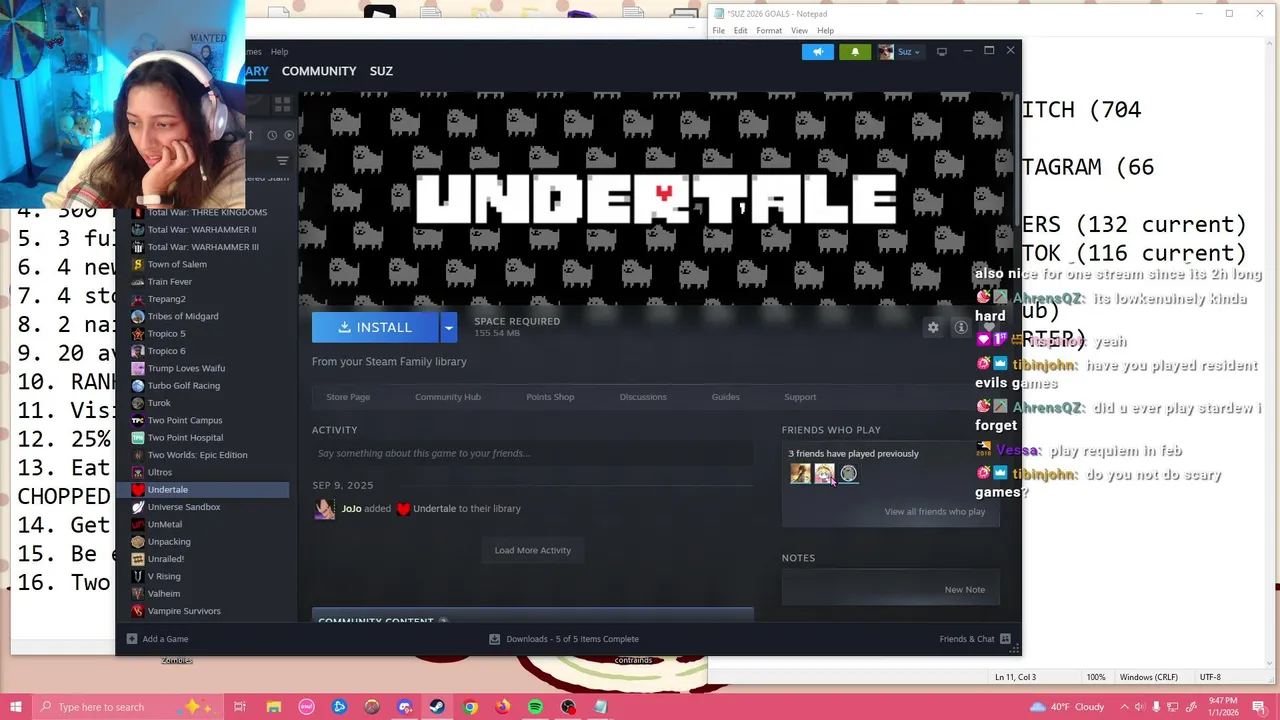This screenshot has width=1280, height=720.
Task: Open the Store Page link
Action: pos(348,397)
